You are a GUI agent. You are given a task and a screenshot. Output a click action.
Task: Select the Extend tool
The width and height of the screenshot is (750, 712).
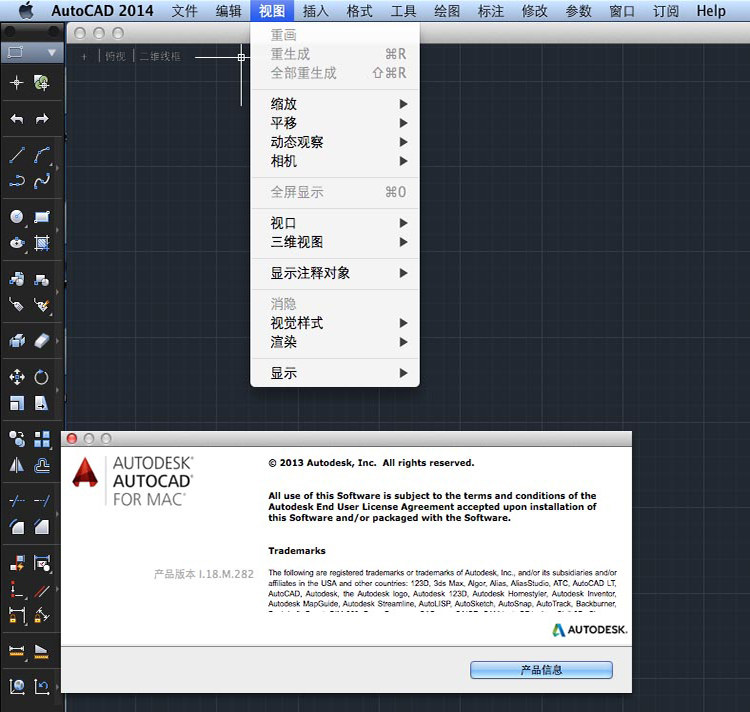point(42,501)
